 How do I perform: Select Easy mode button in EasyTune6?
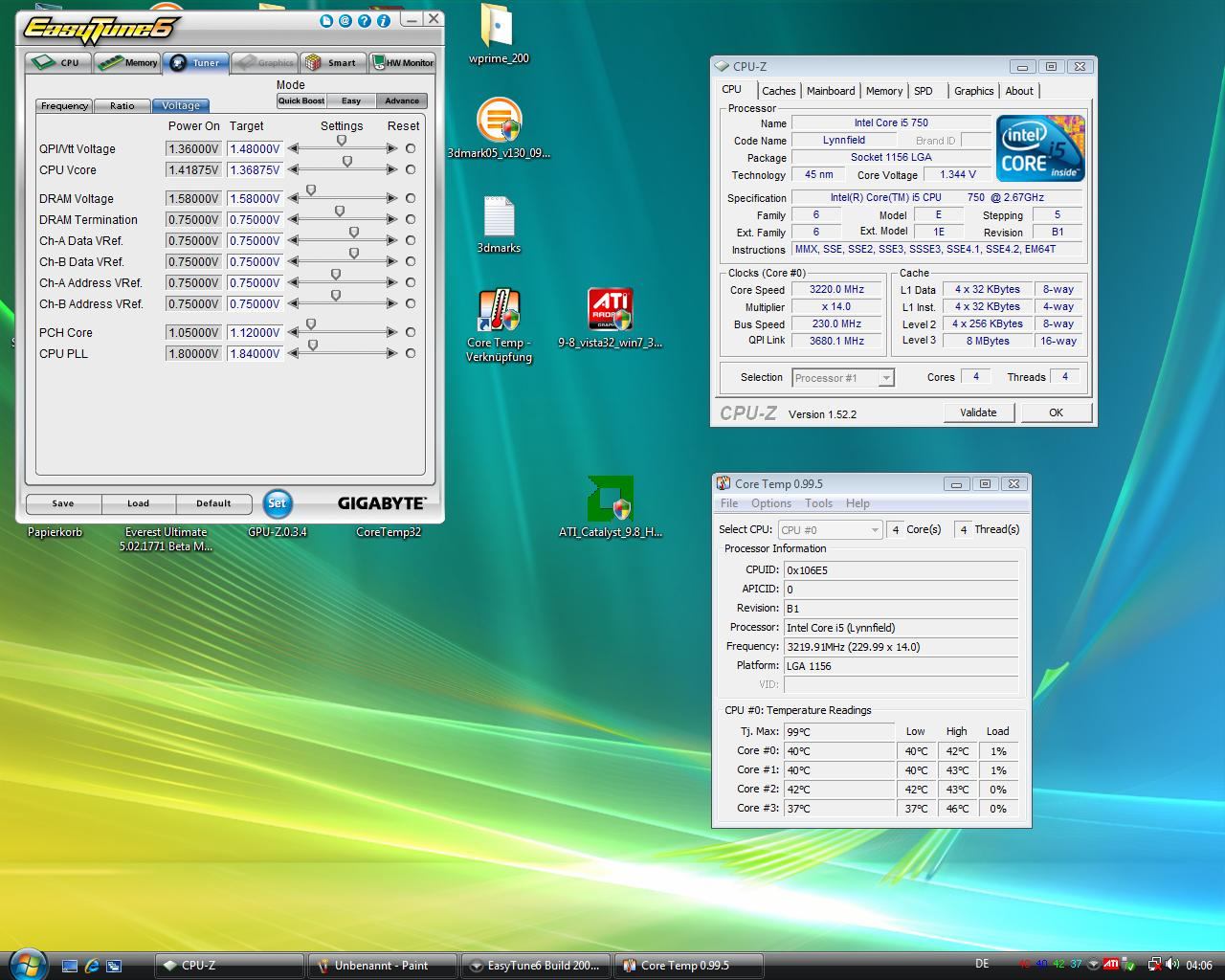point(351,100)
